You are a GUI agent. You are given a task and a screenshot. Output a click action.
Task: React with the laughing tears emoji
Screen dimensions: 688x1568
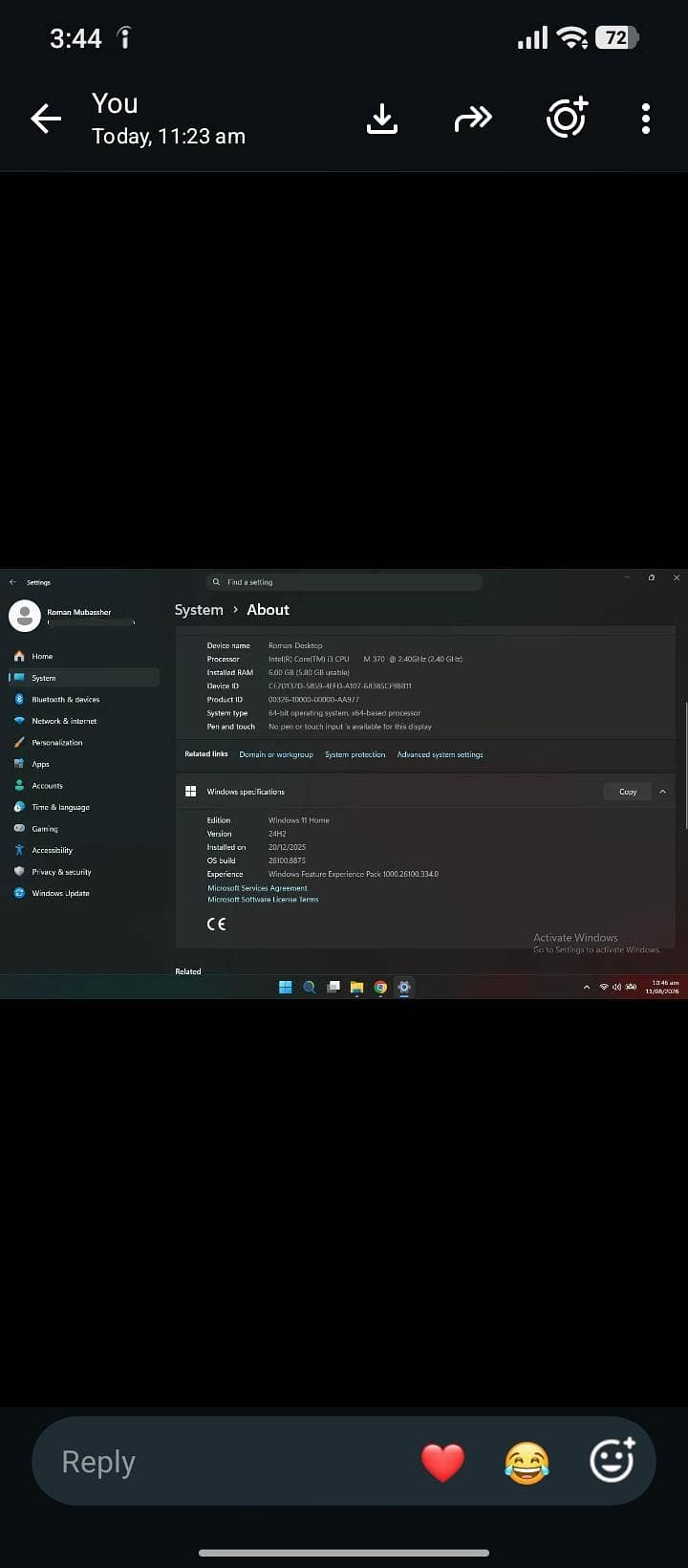[x=527, y=1462]
